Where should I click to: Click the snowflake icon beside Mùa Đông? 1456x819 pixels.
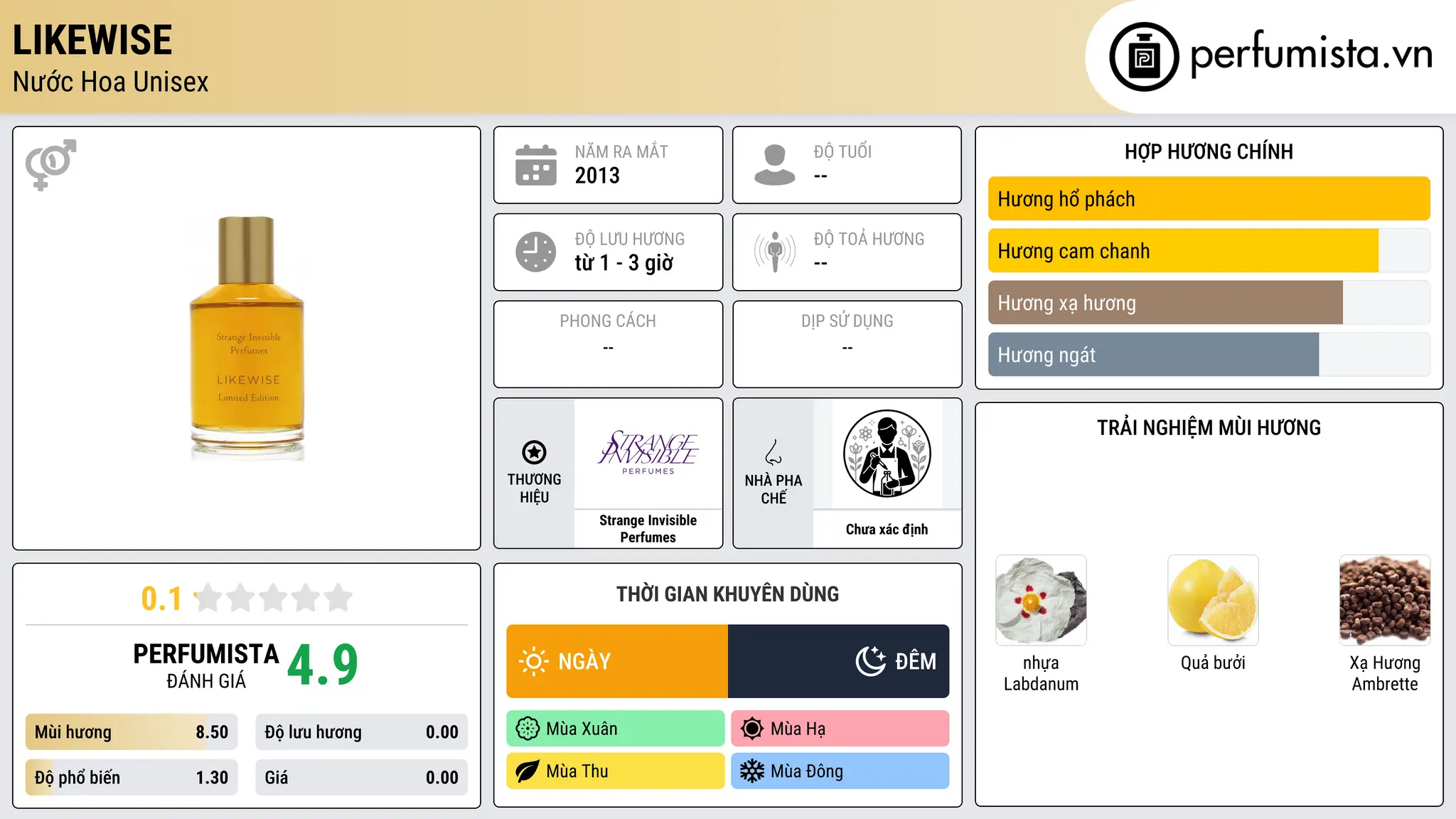pyautogui.click(x=752, y=771)
